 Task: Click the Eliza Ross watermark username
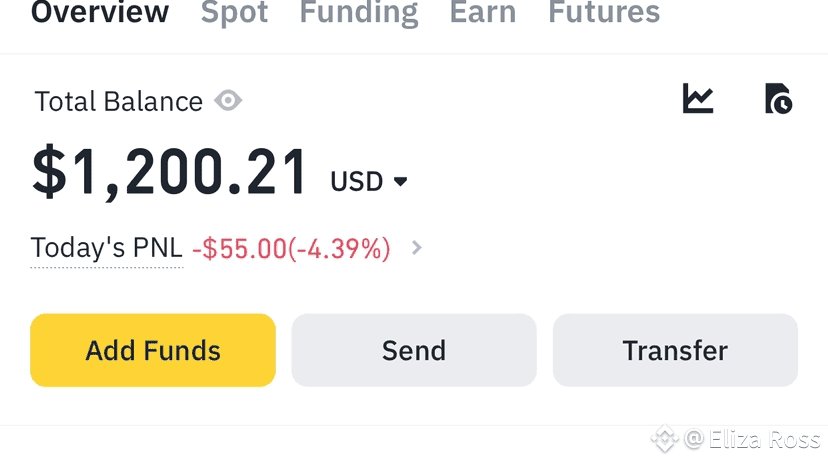click(x=752, y=439)
